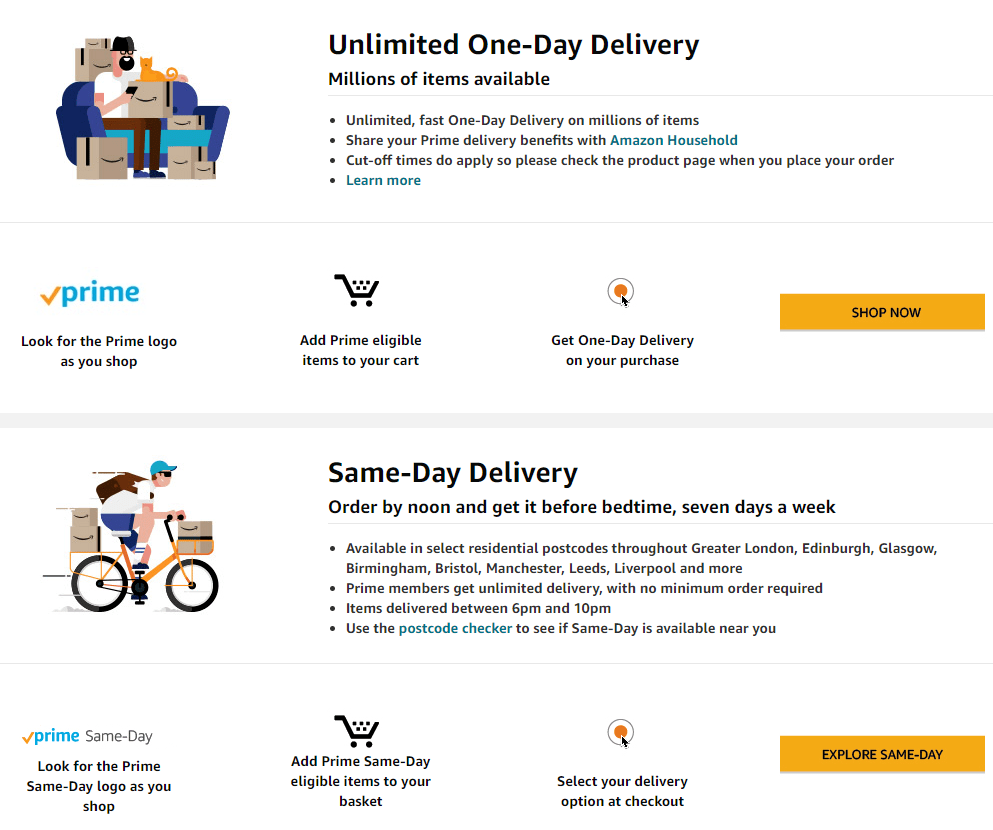Click Add Prime Same-Day eligible items text
The image size is (993, 830).
[x=360, y=781]
